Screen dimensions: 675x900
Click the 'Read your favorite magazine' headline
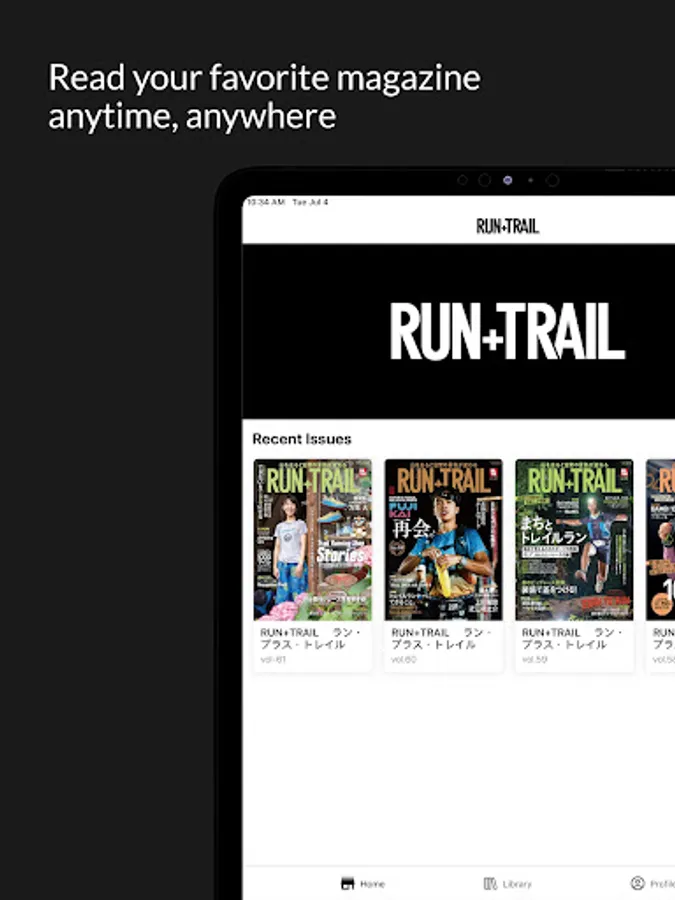coord(264,78)
